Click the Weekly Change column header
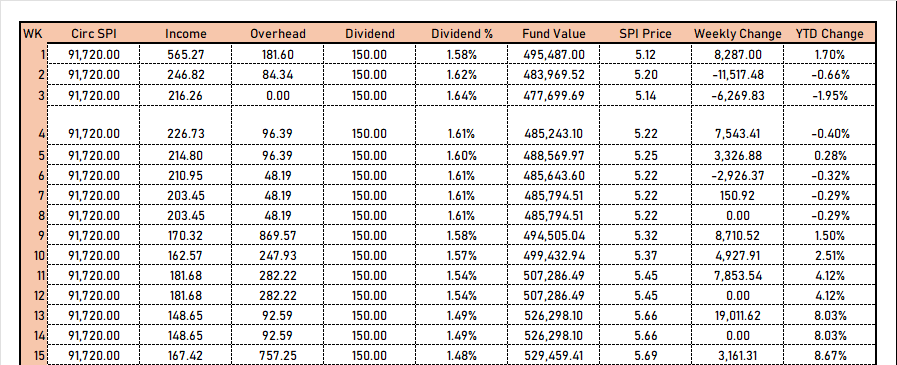897x365 pixels. [737, 34]
